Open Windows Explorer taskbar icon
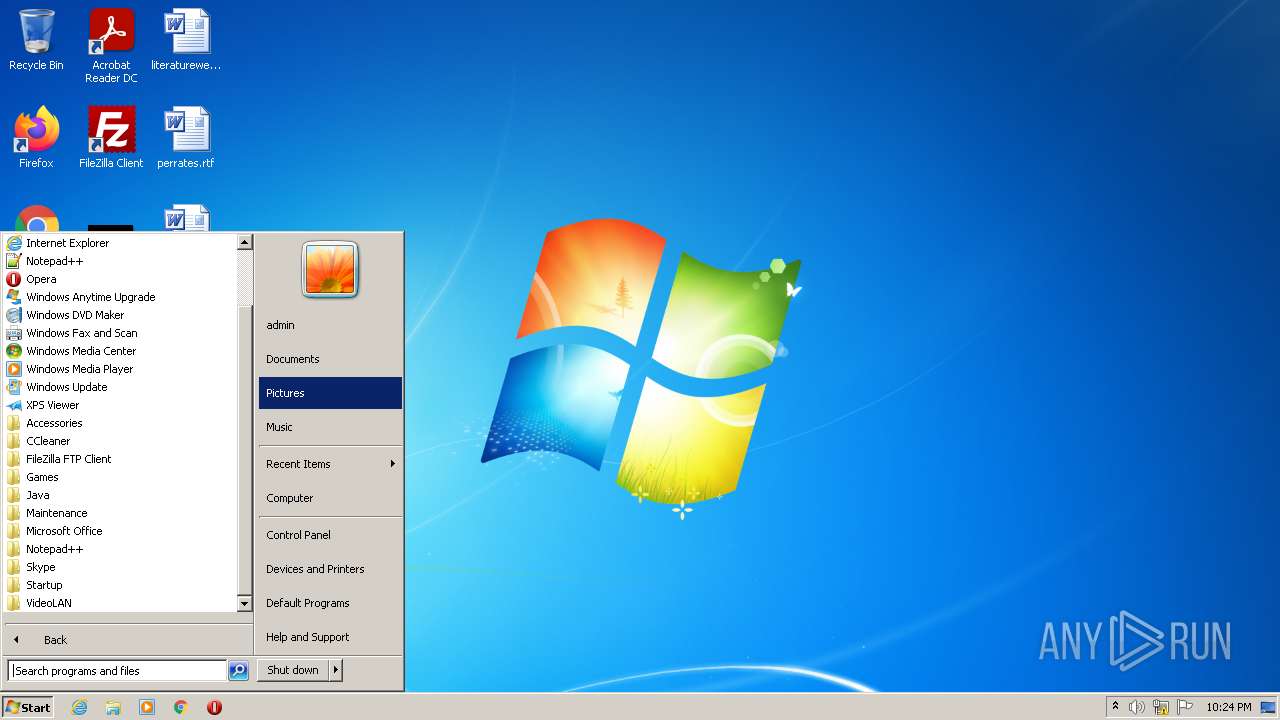 click(113, 707)
